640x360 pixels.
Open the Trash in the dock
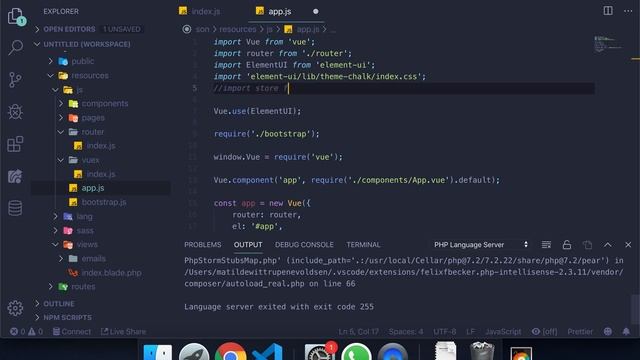pos(482,352)
